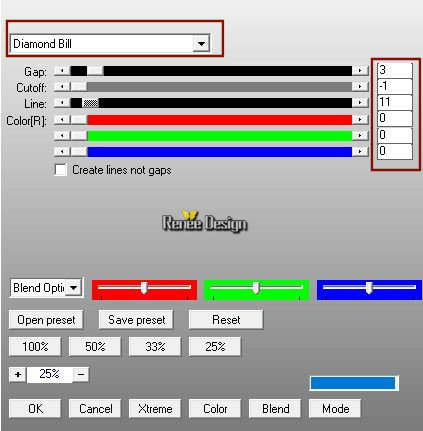Click the Gap slider right arrow
The width and height of the screenshot is (423, 431).
360,71
